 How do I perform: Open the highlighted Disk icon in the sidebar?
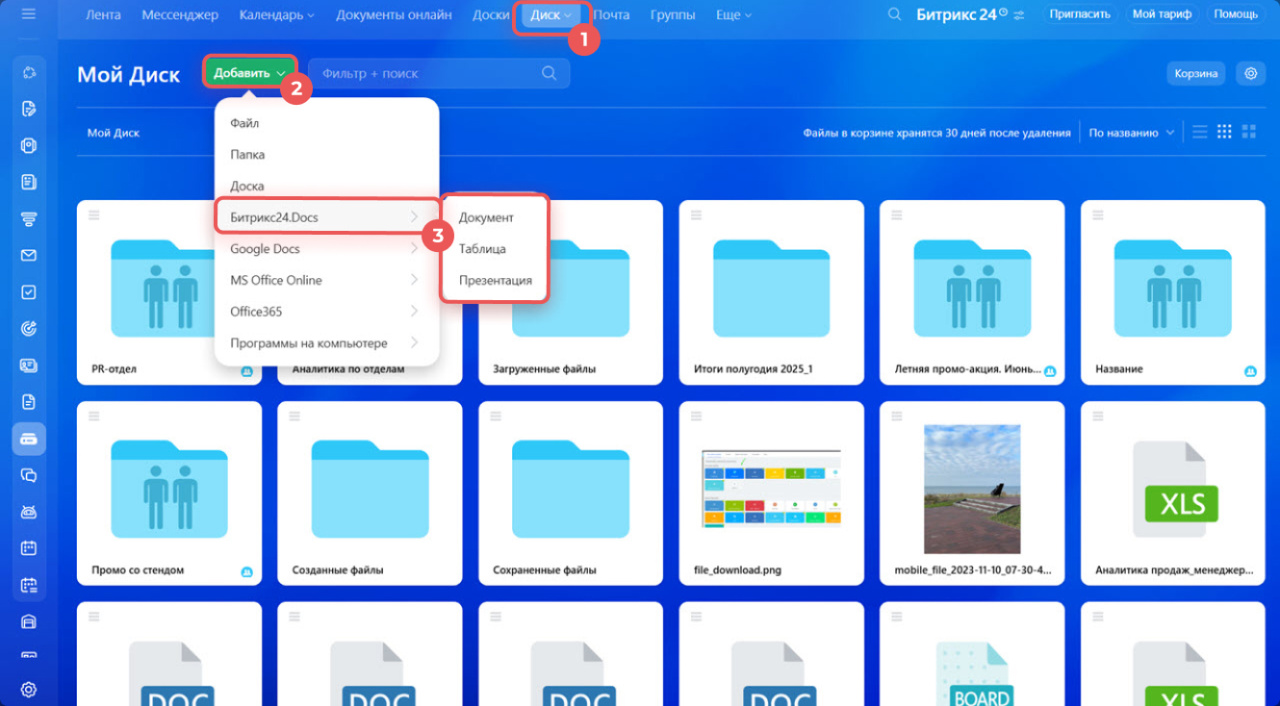[29, 438]
